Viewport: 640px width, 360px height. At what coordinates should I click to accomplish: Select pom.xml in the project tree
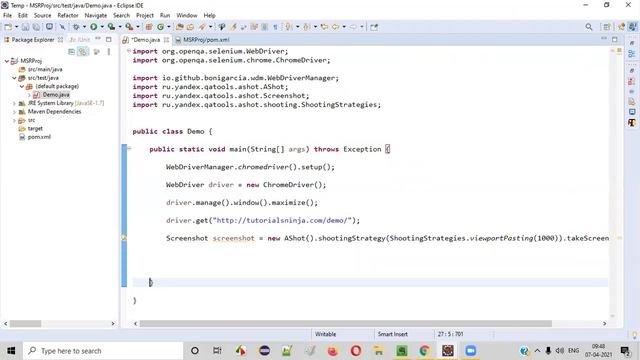(x=39, y=137)
